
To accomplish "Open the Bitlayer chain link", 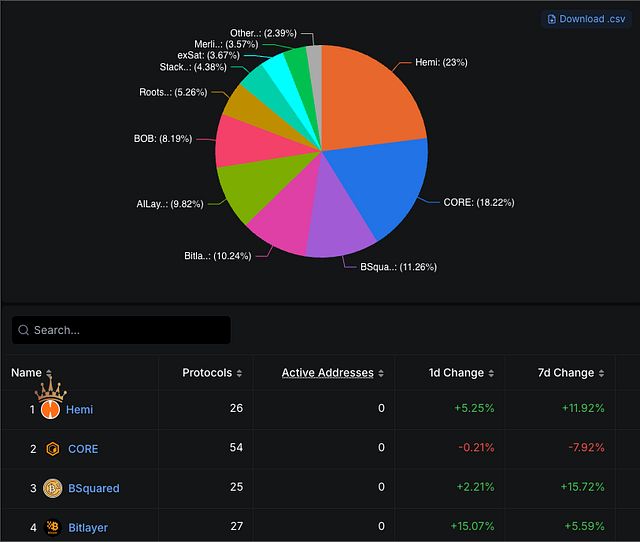I will 88,527.
